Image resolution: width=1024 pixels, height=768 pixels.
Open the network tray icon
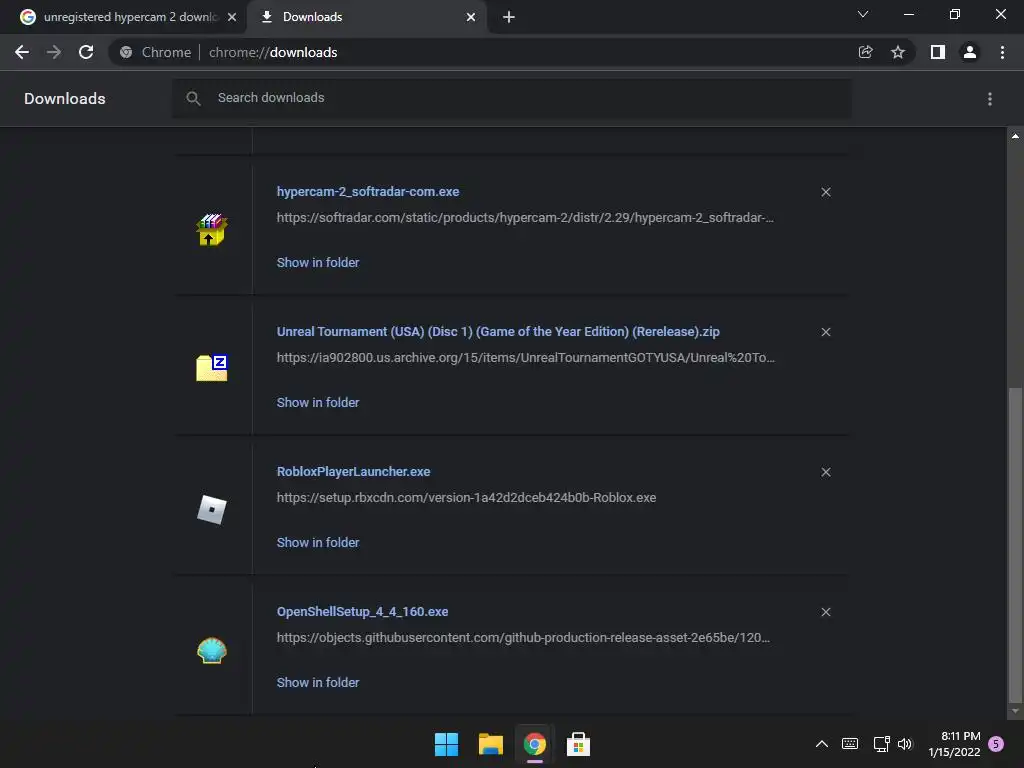(882, 744)
